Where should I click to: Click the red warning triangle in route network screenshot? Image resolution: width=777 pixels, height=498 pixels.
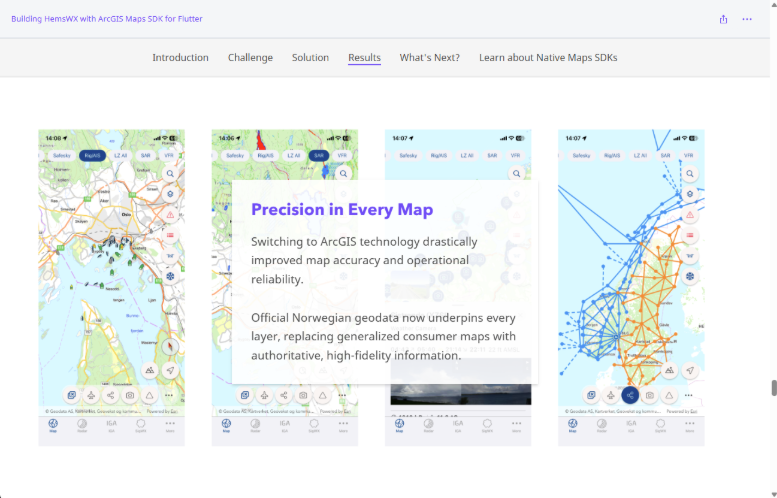pos(690,215)
